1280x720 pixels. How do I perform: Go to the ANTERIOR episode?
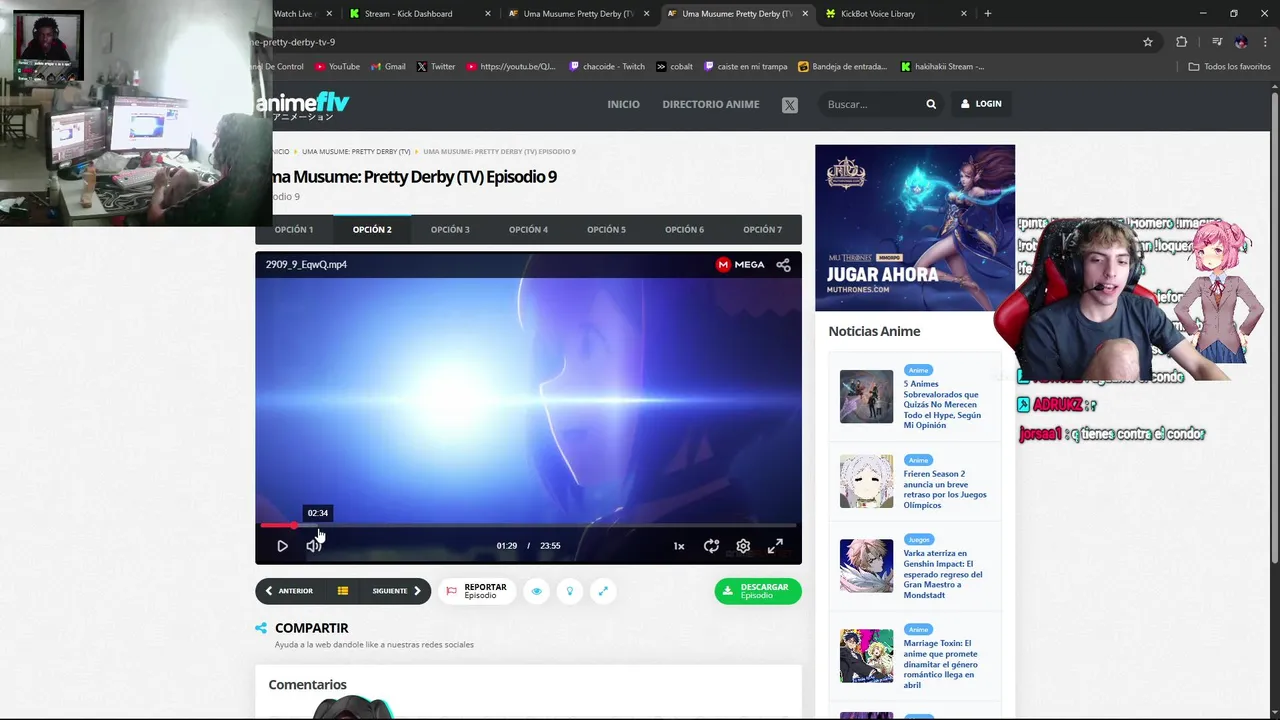(x=289, y=591)
